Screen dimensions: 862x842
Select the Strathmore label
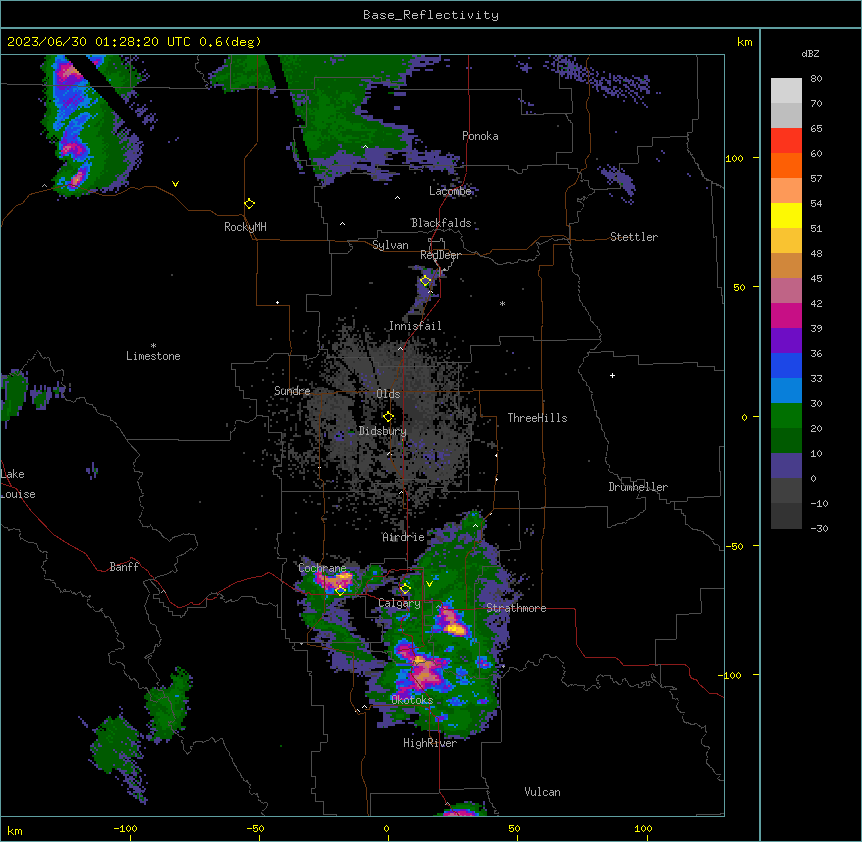516,608
